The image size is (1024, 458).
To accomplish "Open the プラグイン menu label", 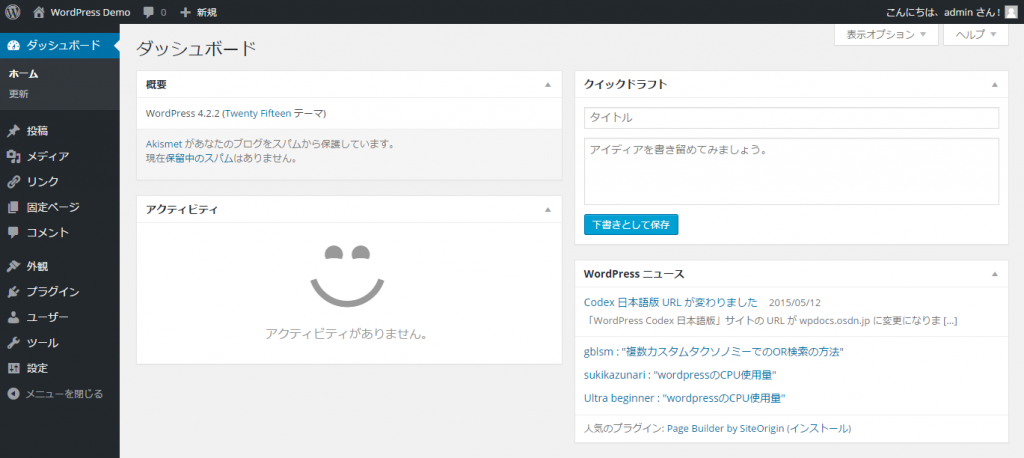I will point(53,292).
